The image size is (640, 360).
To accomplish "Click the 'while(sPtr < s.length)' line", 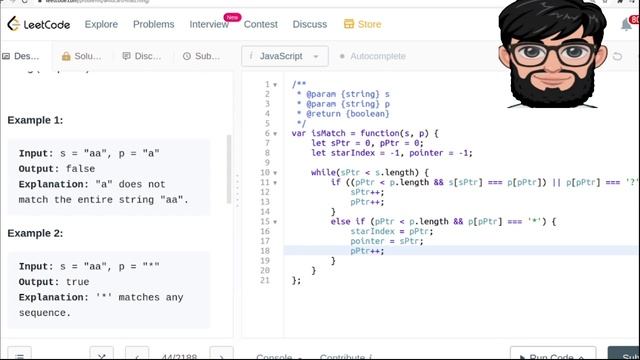I will coord(370,173).
